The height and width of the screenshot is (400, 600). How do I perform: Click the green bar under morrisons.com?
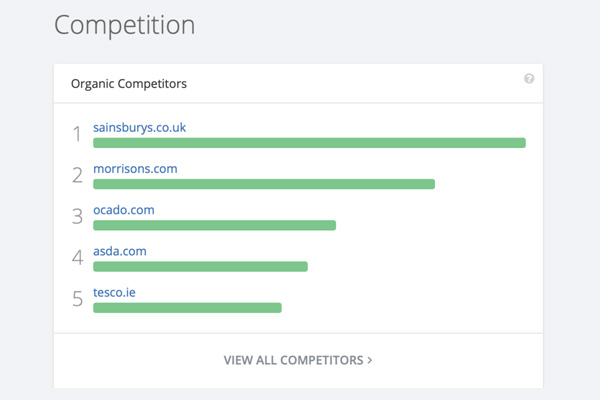pyautogui.click(x=264, y=184)
